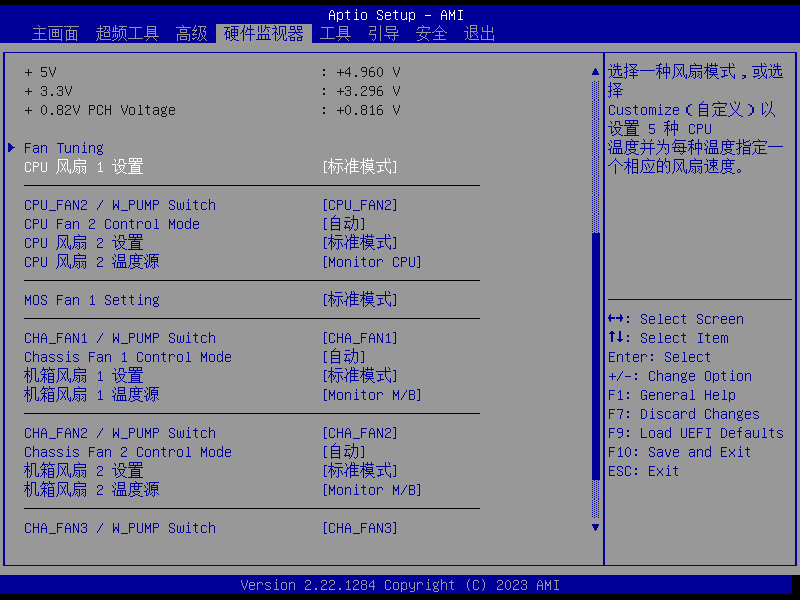Toggle CHA_FAN2 / W_PUMP Switch option
This screenshot has width=800, height=600.
359,433
